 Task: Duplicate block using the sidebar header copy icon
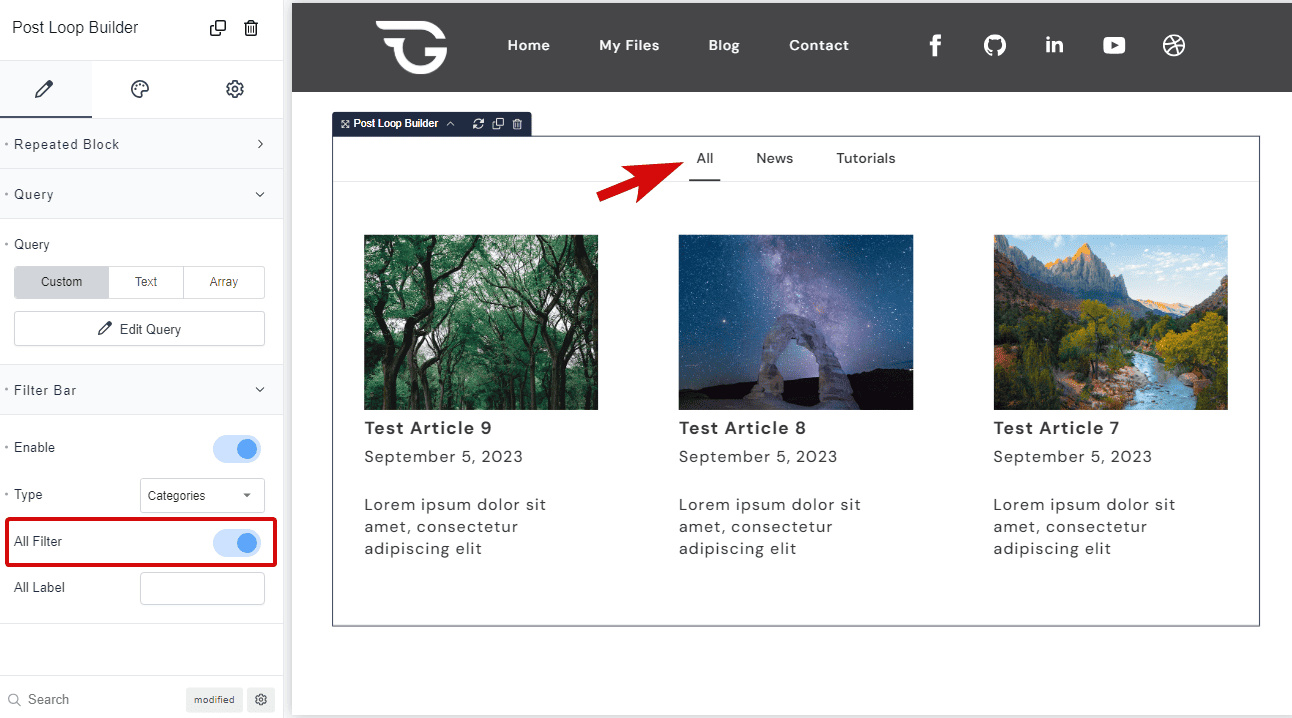(218, 28)
